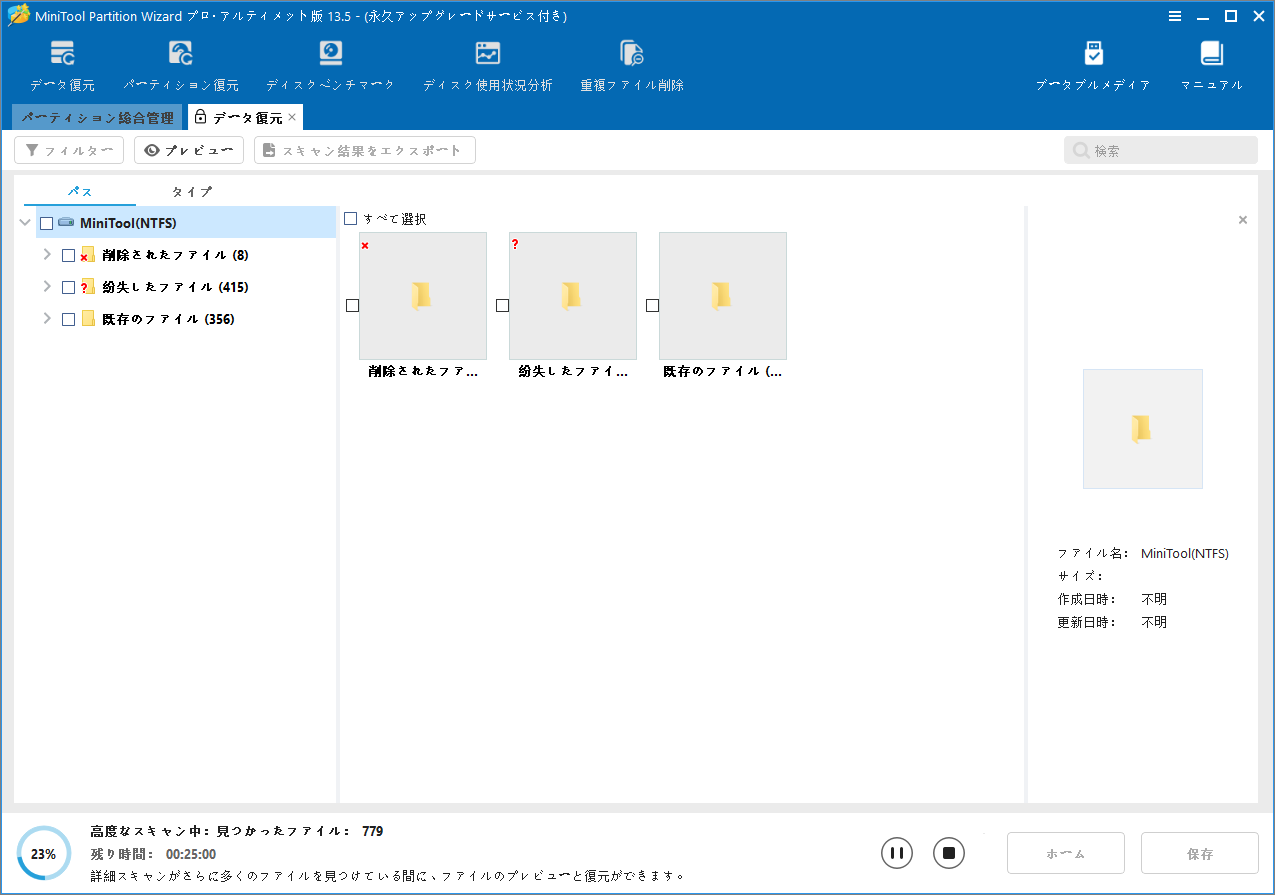The height and width of the screenshot is (895, 1275).
Task: Enable the すべて選択 (select all) checkbox
Action: coord(350,218)
